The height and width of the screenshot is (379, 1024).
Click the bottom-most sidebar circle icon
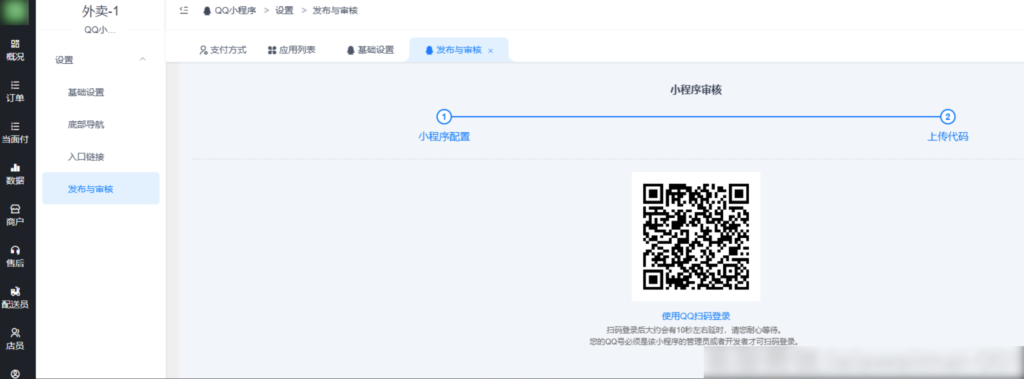[15, 374]
